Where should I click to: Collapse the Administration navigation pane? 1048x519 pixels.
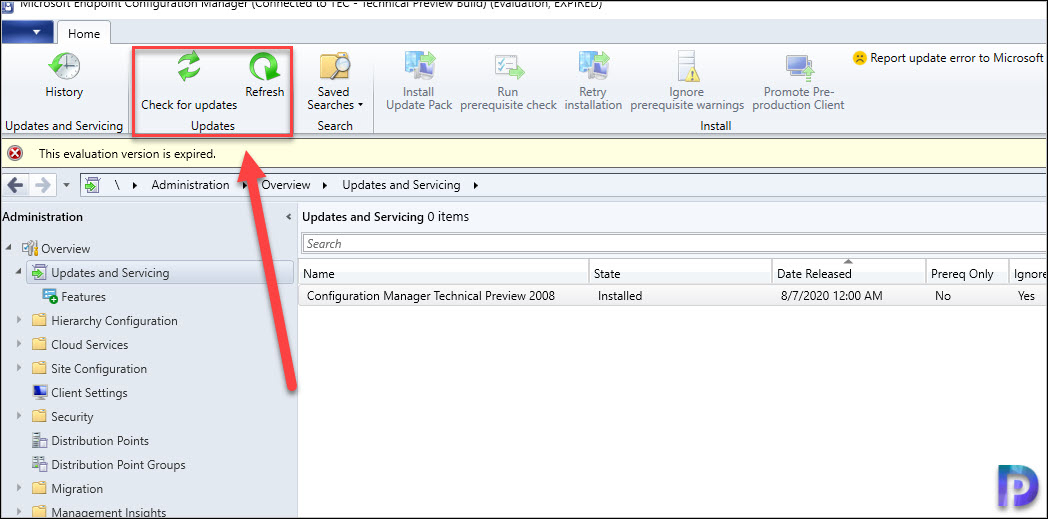pyautogui.click(x=288, y=217)
